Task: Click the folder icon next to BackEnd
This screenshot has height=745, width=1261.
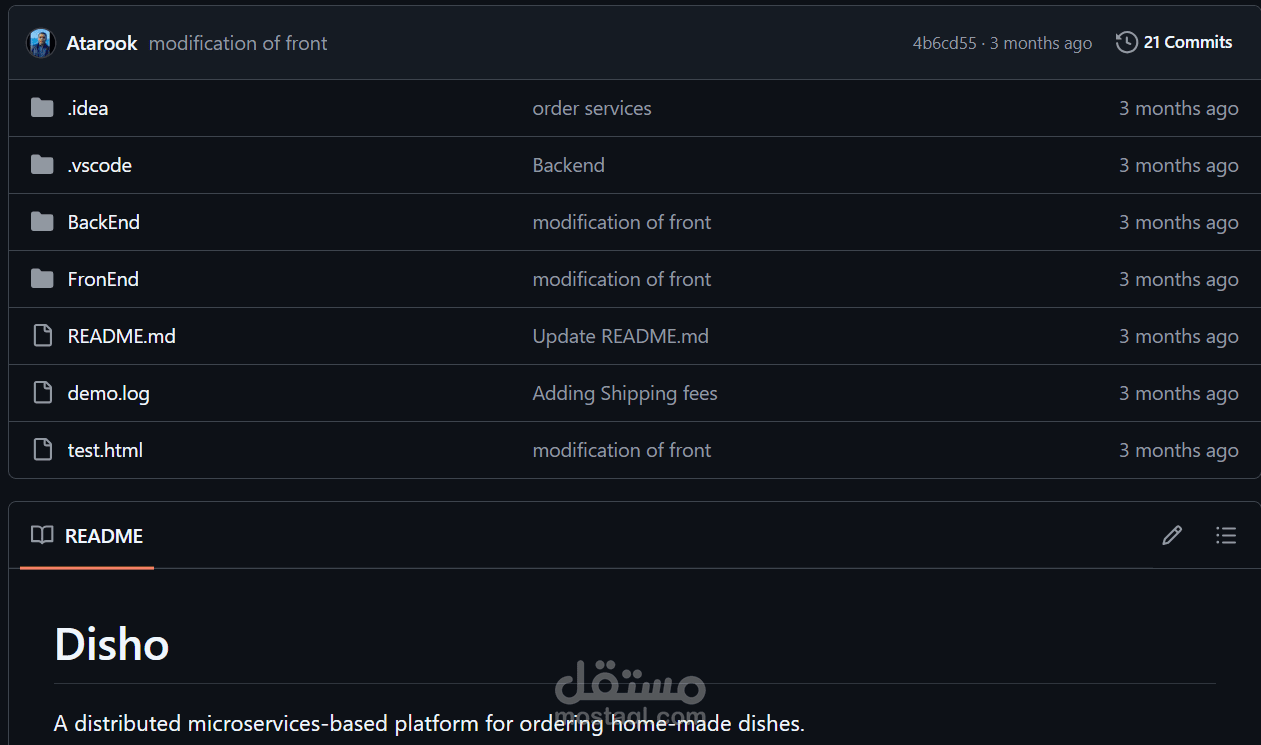Action: (41, 222)
